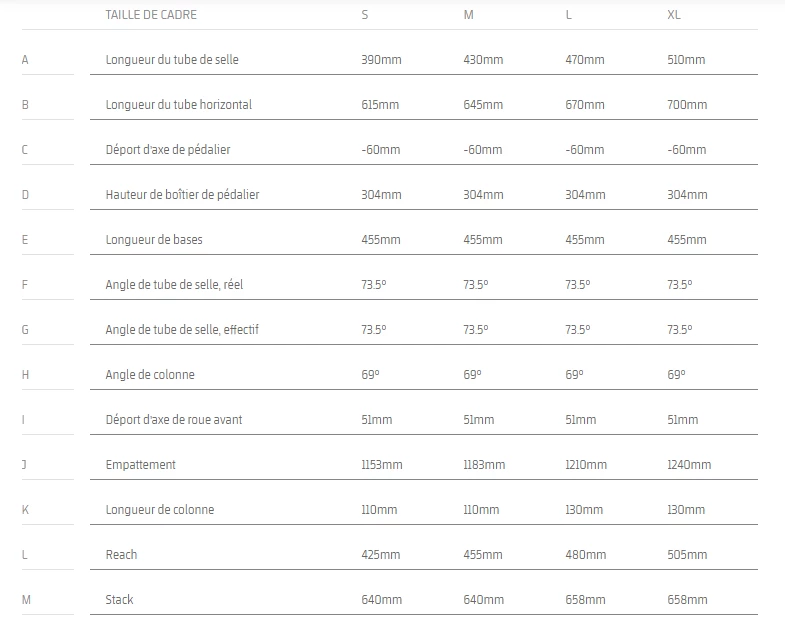
Task: Click the Longueur du tube de selle label
Action: click(172, 60)
